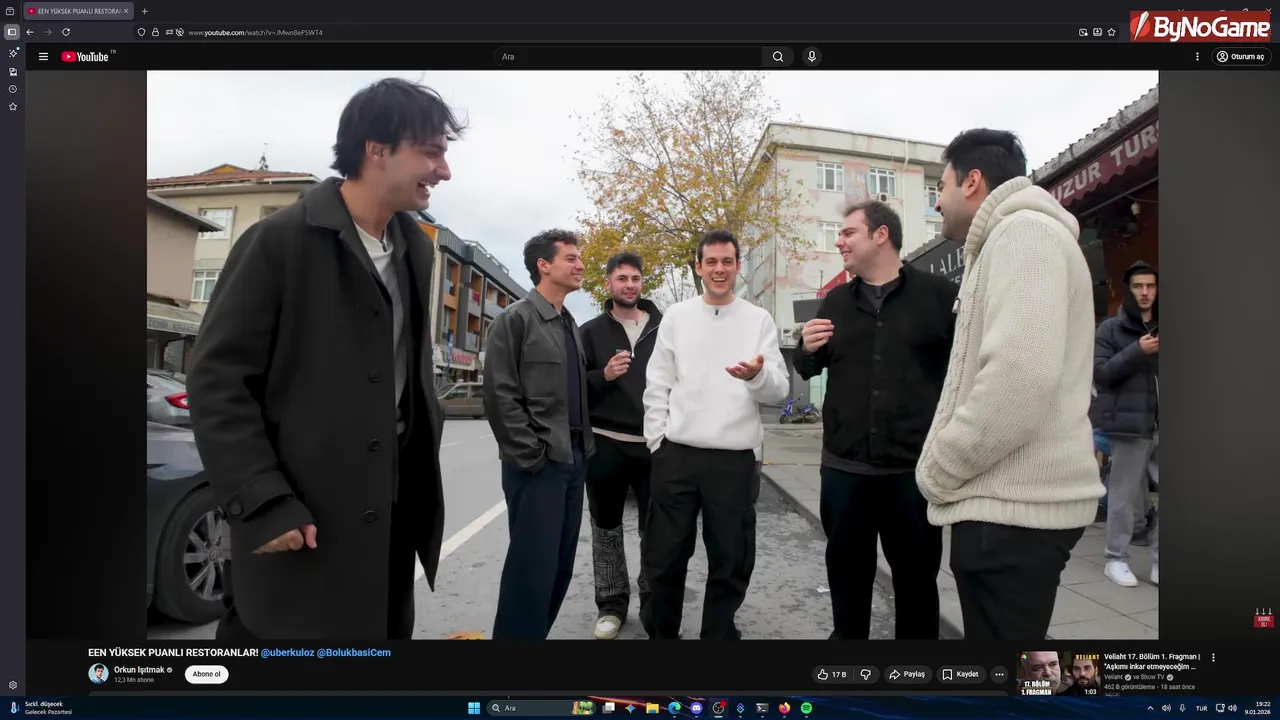Open the history clock in the sidebar

coord(13,89)
